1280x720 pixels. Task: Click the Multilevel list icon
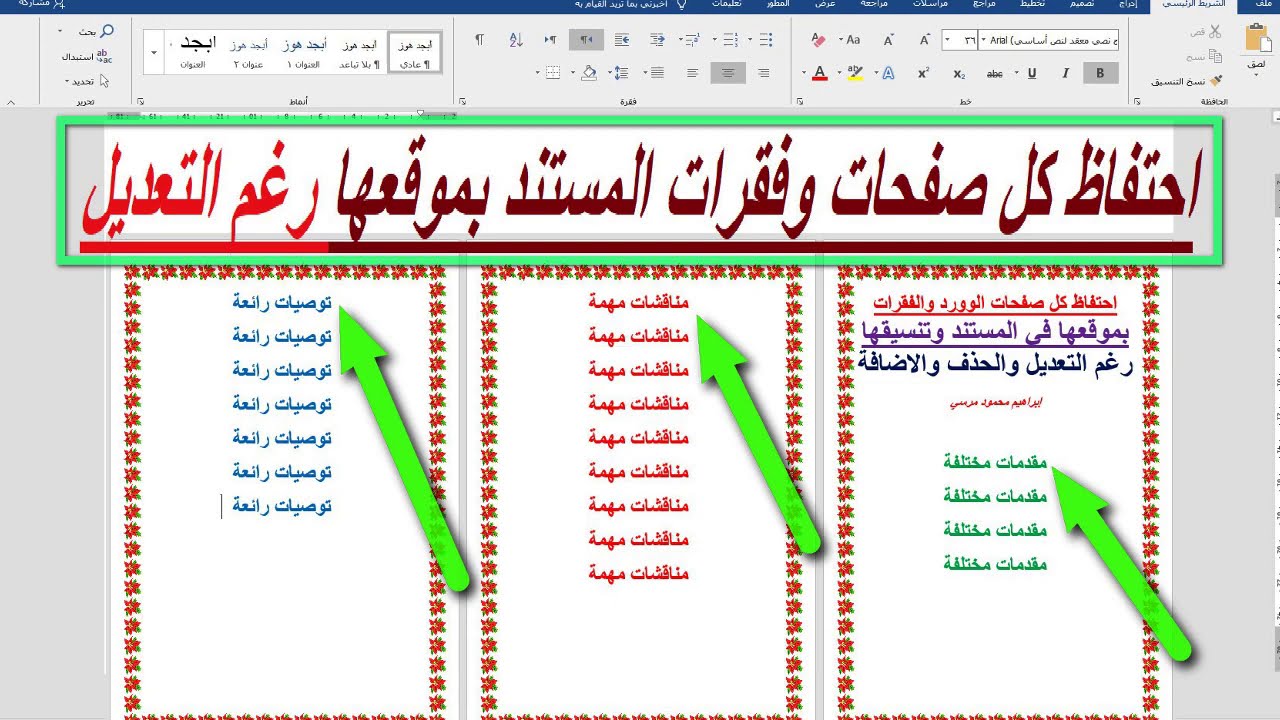[694, 40]
